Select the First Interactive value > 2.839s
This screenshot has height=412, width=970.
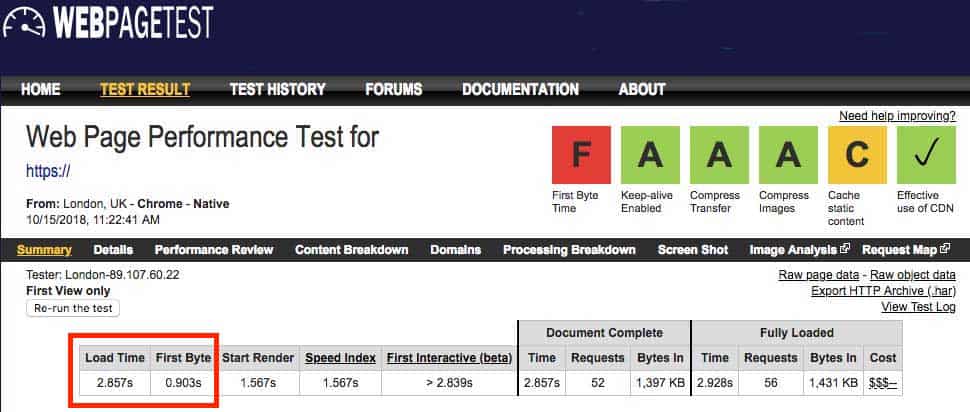click(x=450, y=383)
